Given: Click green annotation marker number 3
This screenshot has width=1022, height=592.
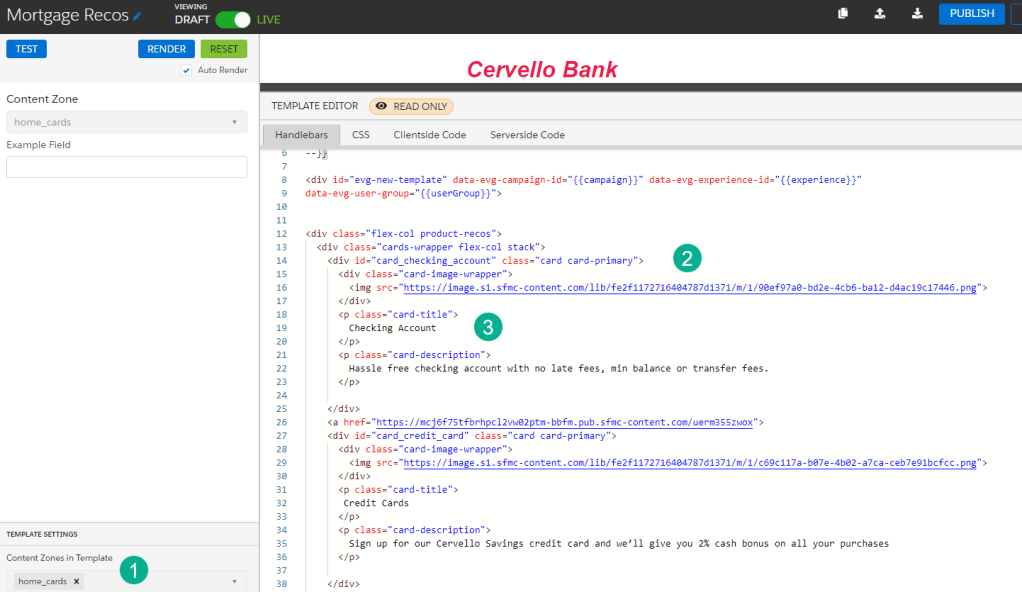Looking at the screenshot, I should click(x=486, y=326).
